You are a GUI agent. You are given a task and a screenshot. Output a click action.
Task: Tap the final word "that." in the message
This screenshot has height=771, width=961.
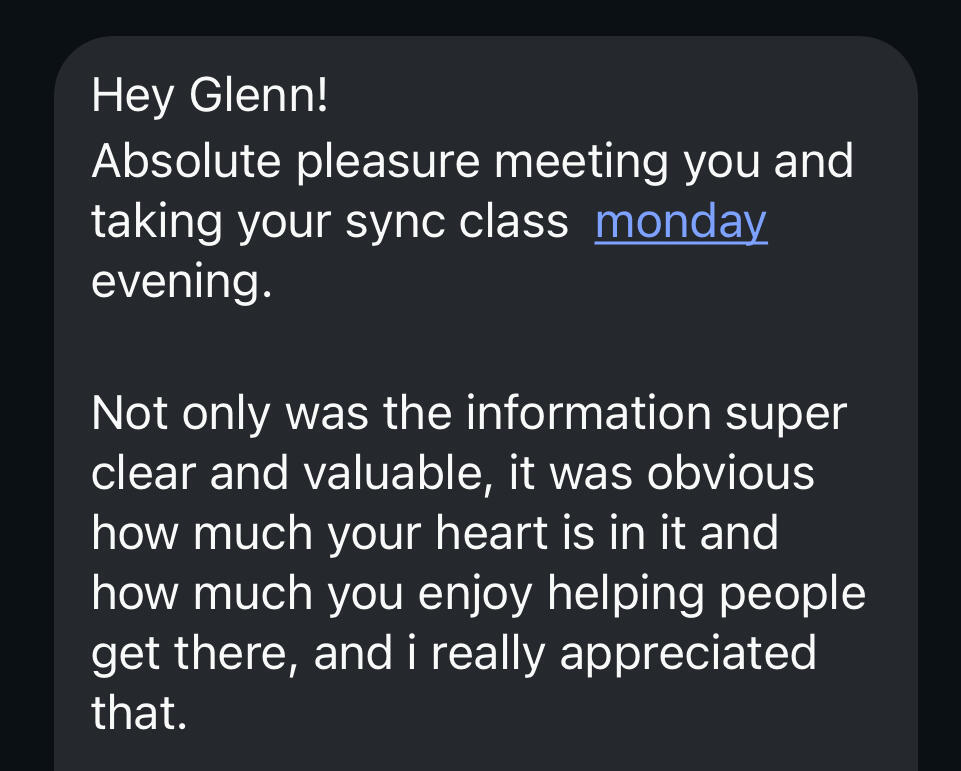tap(139, 714)
